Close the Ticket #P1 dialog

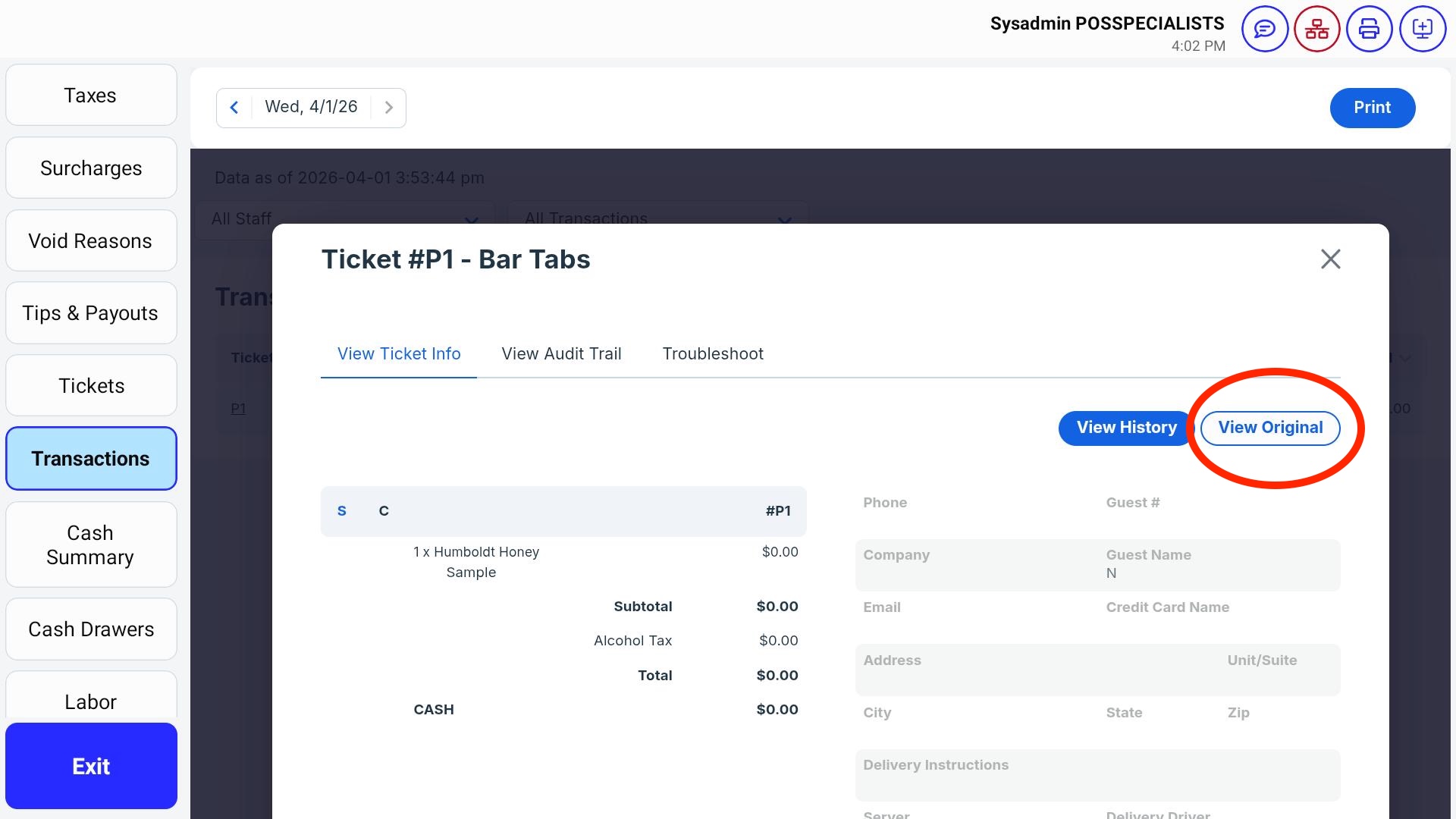coord(1330,259)
